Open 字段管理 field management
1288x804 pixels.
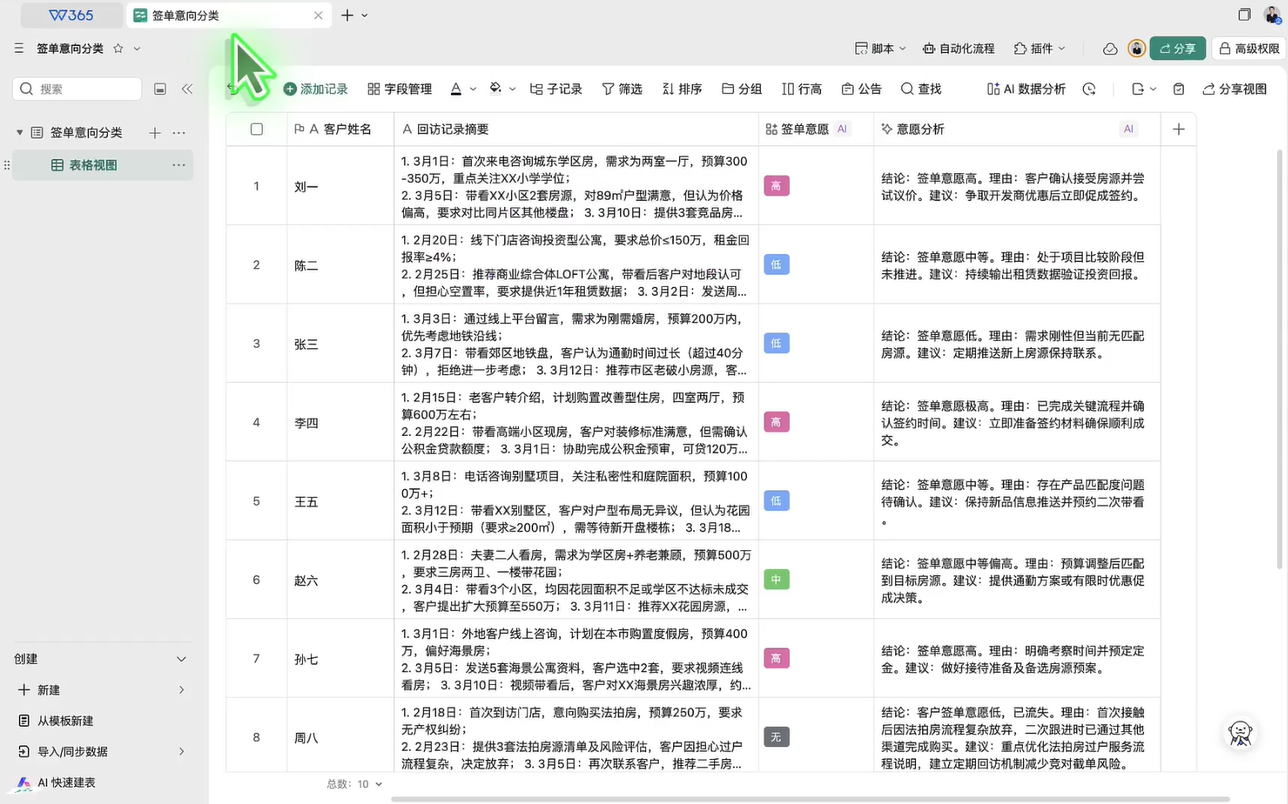(x=399, y=89)
